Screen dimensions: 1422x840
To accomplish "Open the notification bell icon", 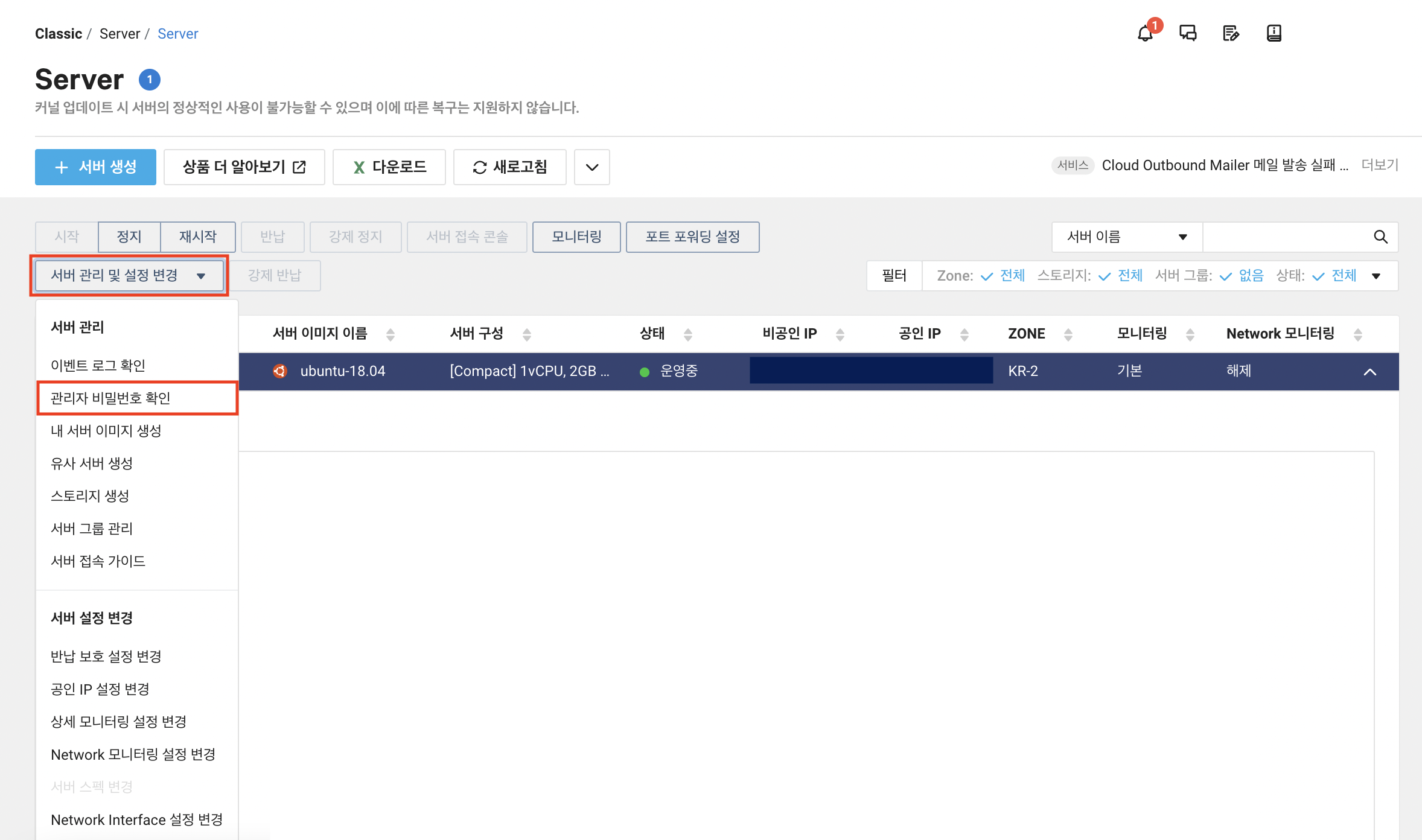I will [x=1145, y=34].
